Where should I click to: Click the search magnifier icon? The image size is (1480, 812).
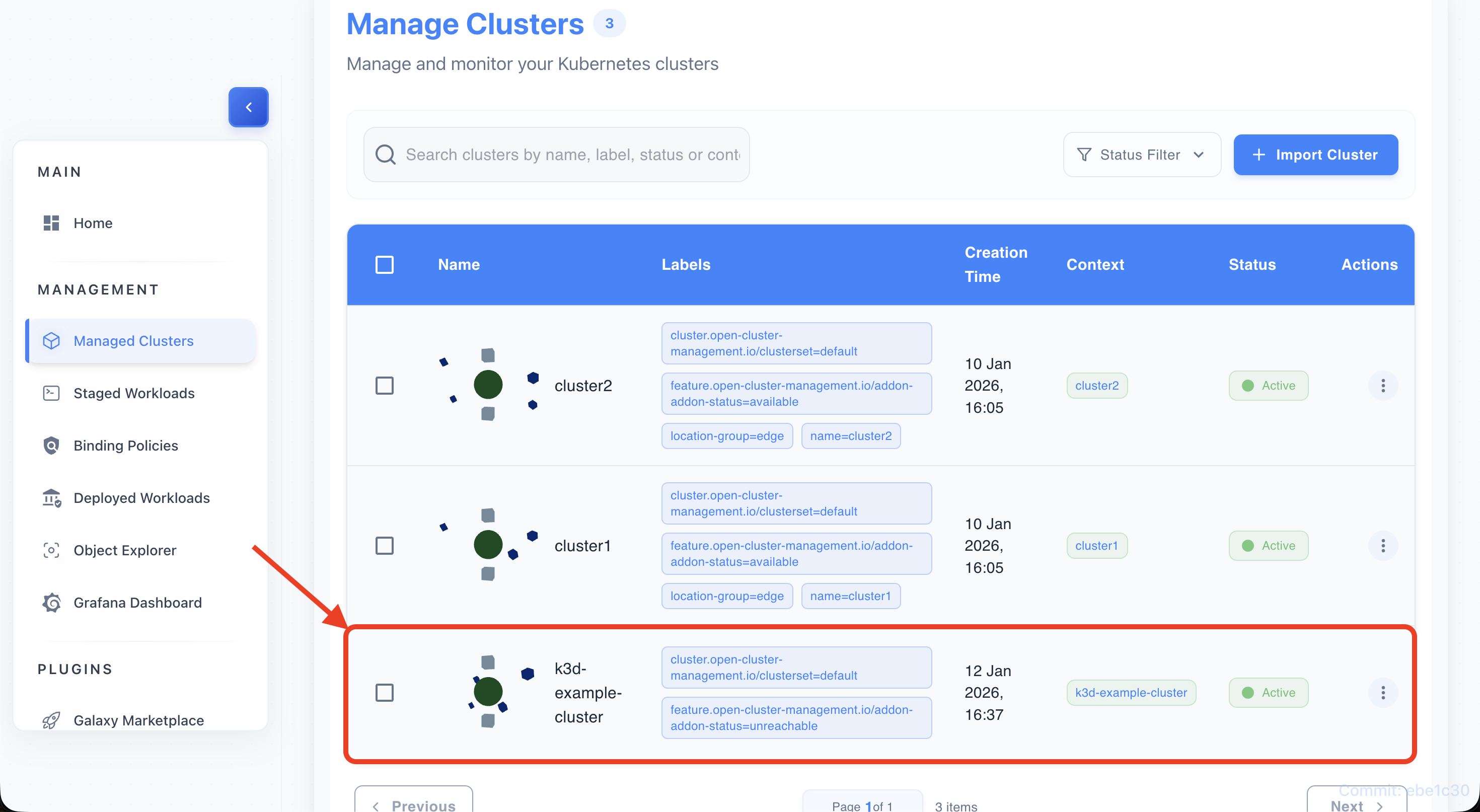point(386,155)
